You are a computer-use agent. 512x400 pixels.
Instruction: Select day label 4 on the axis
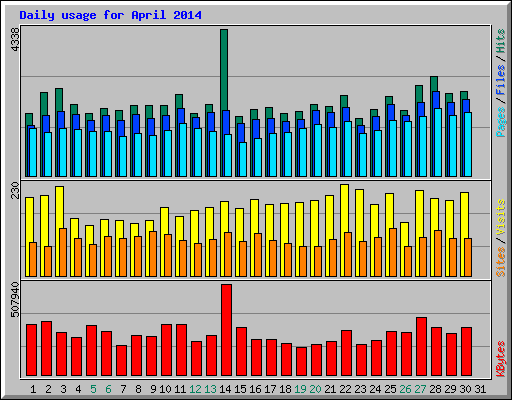(x=78, y=389)
